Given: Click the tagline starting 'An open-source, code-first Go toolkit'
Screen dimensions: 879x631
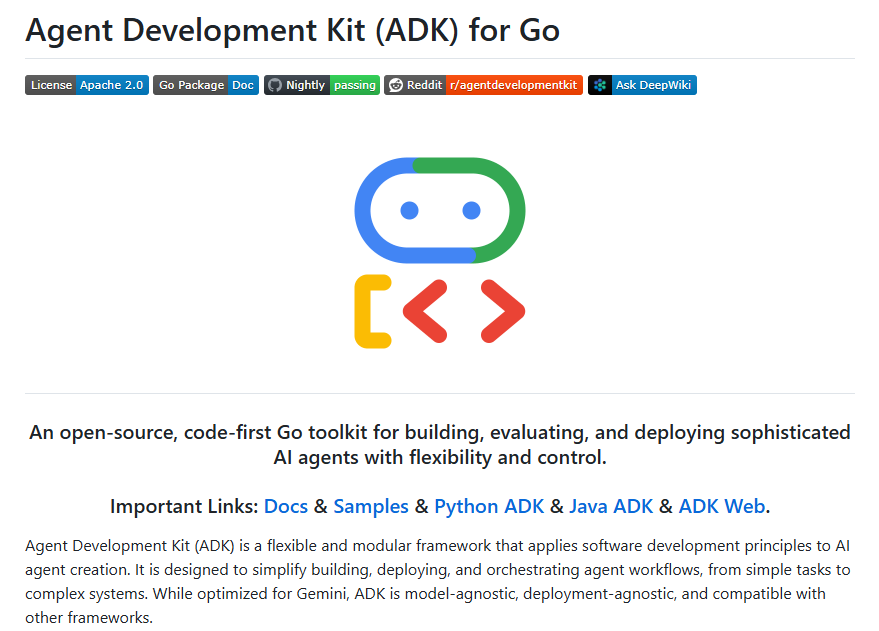Looking at the screenshot, I should click(x=440, y=445).
